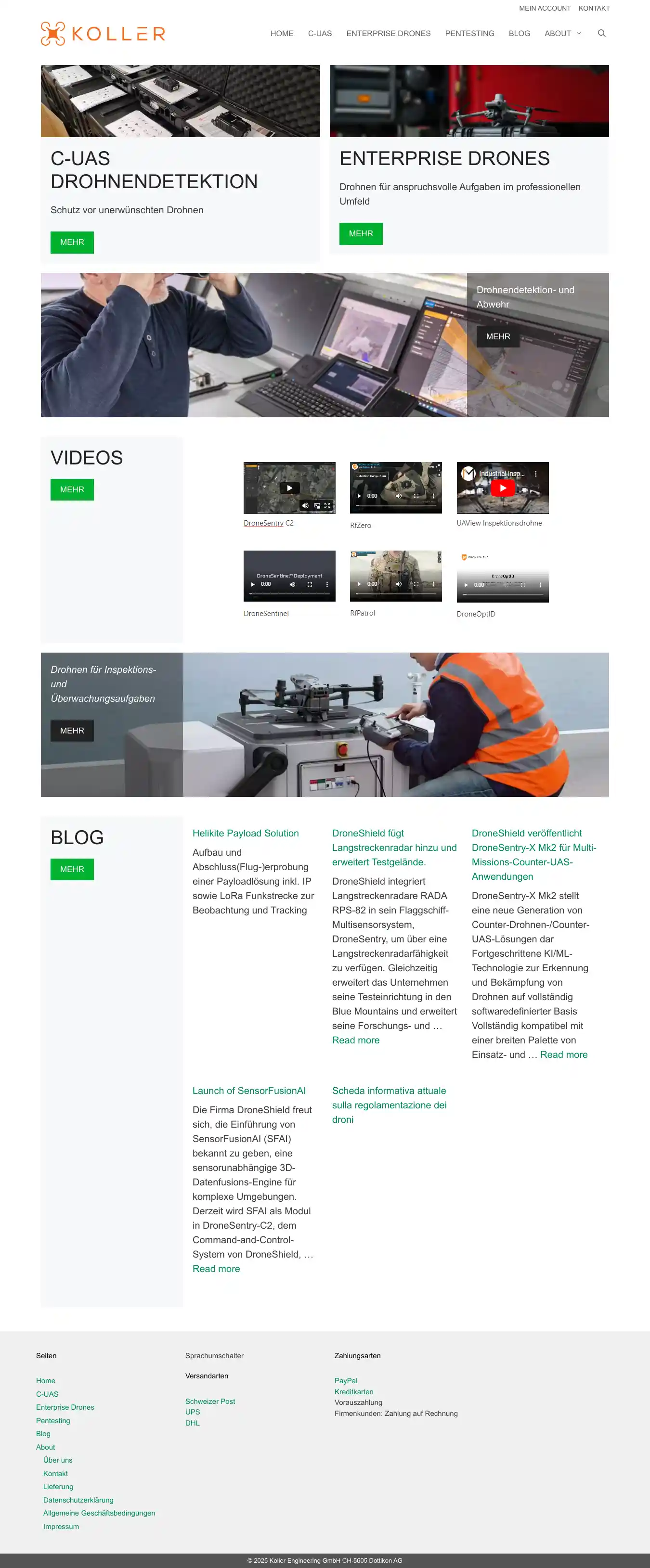Mute the RfPatrol video audio
Image resolution: width=650 pixels, height=1568 pixels.
point(399,584)
